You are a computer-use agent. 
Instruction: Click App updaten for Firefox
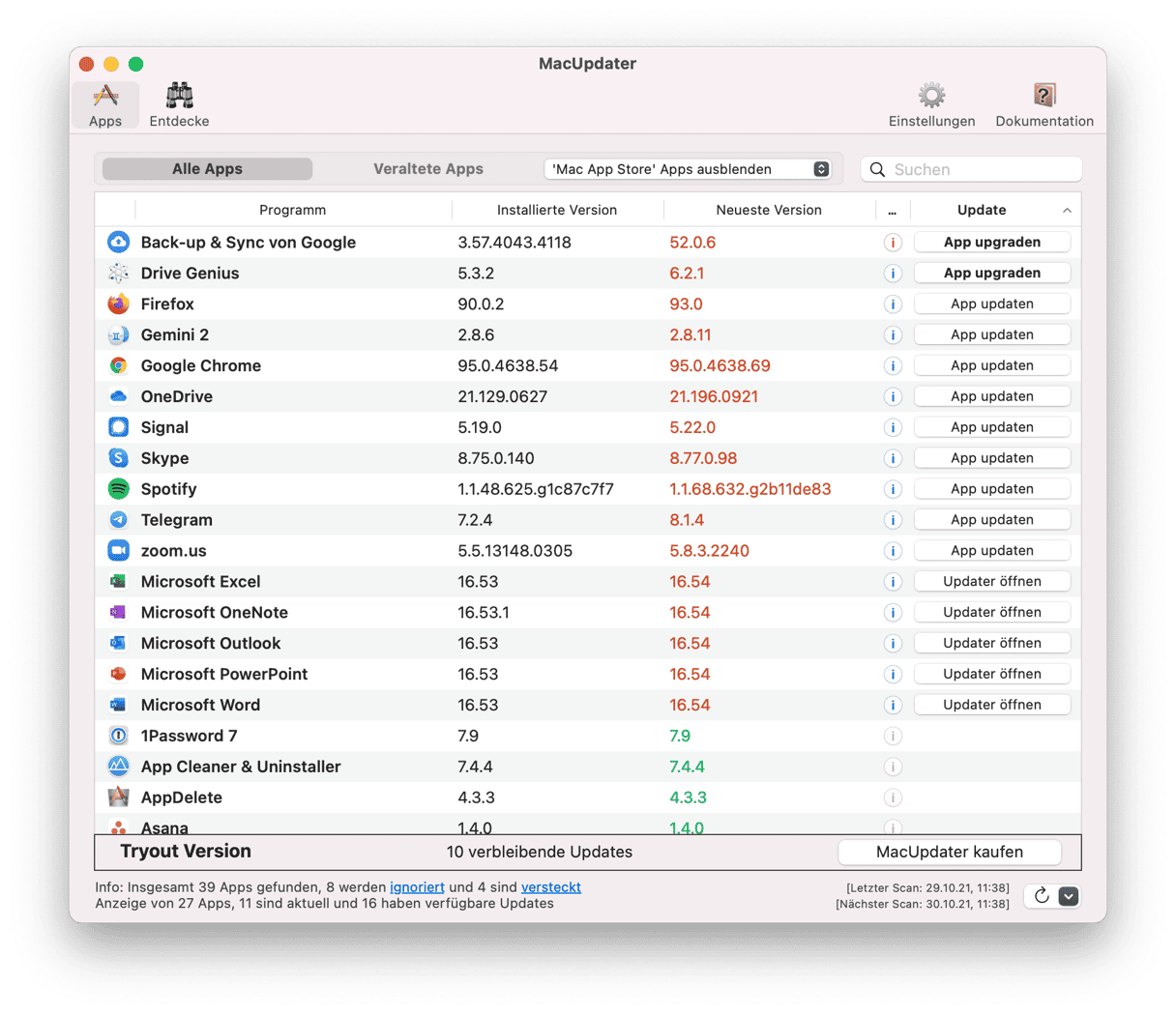click(x=992, y=304)
